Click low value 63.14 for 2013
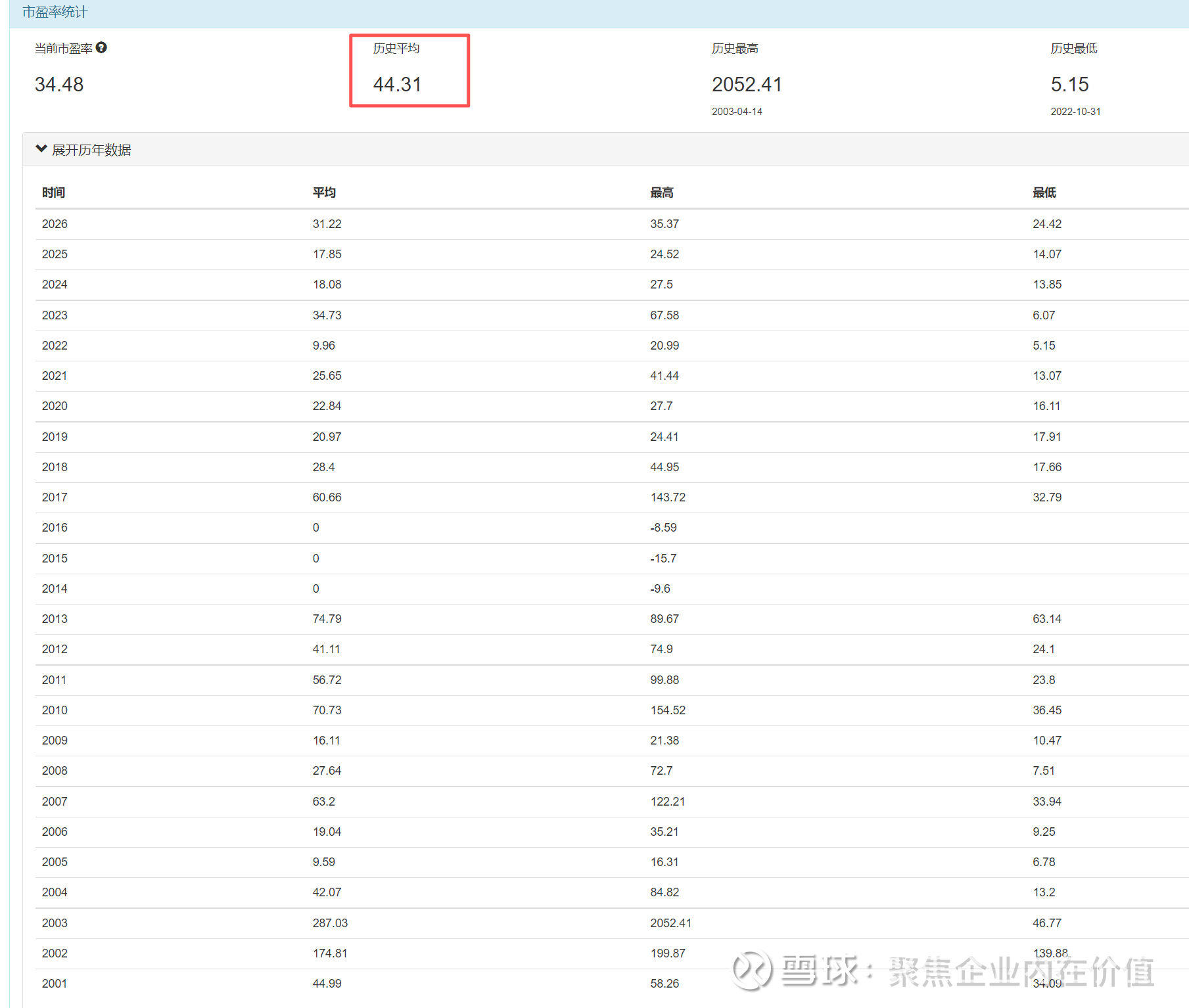Image resolution: width=1189 pixels, height=1008 pixels. [x=1047, y=619]
